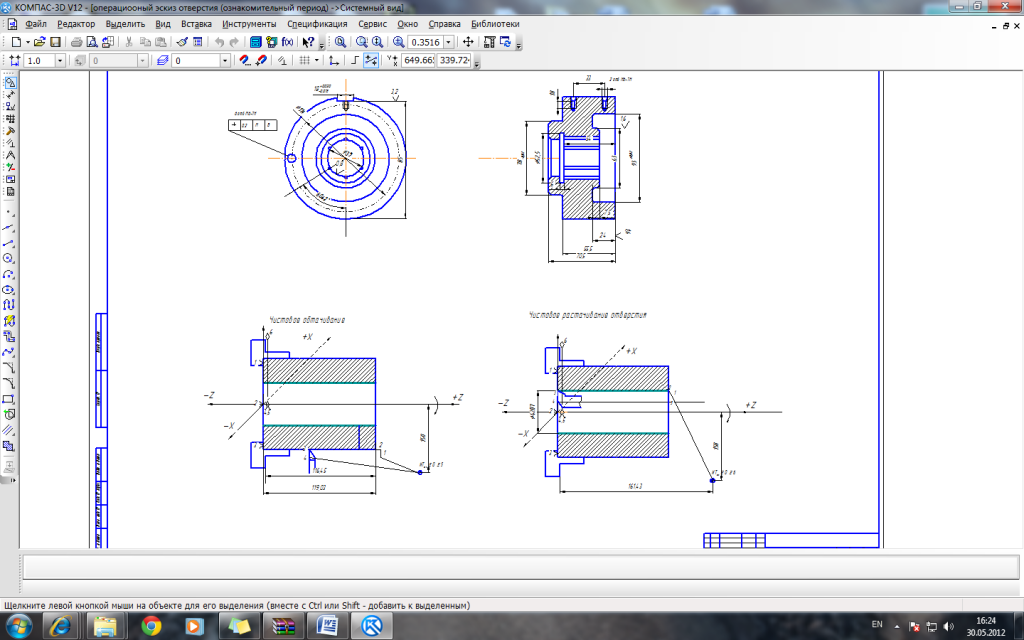Click the Windows Start button
Screen dimensions: 1024x640
(18, 626)
